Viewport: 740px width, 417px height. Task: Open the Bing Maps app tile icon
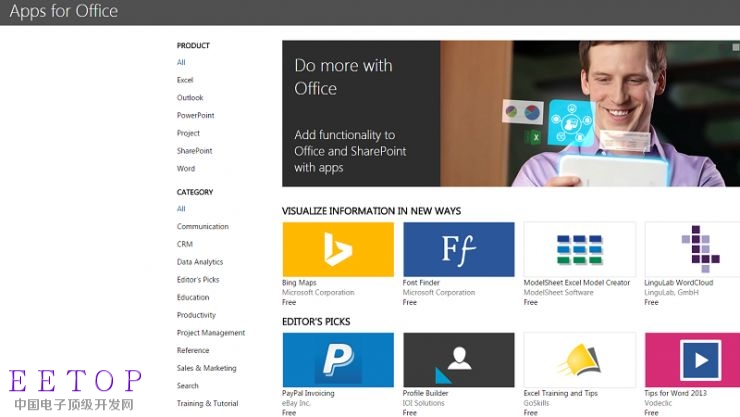(338, 250)
